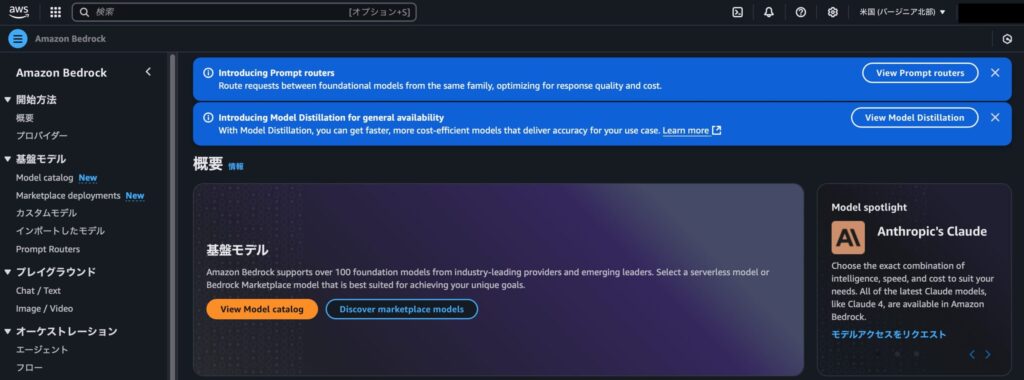Launch CloudShell terminal icon
This screenshot has width=1024, height=380.
pos(737,12)
